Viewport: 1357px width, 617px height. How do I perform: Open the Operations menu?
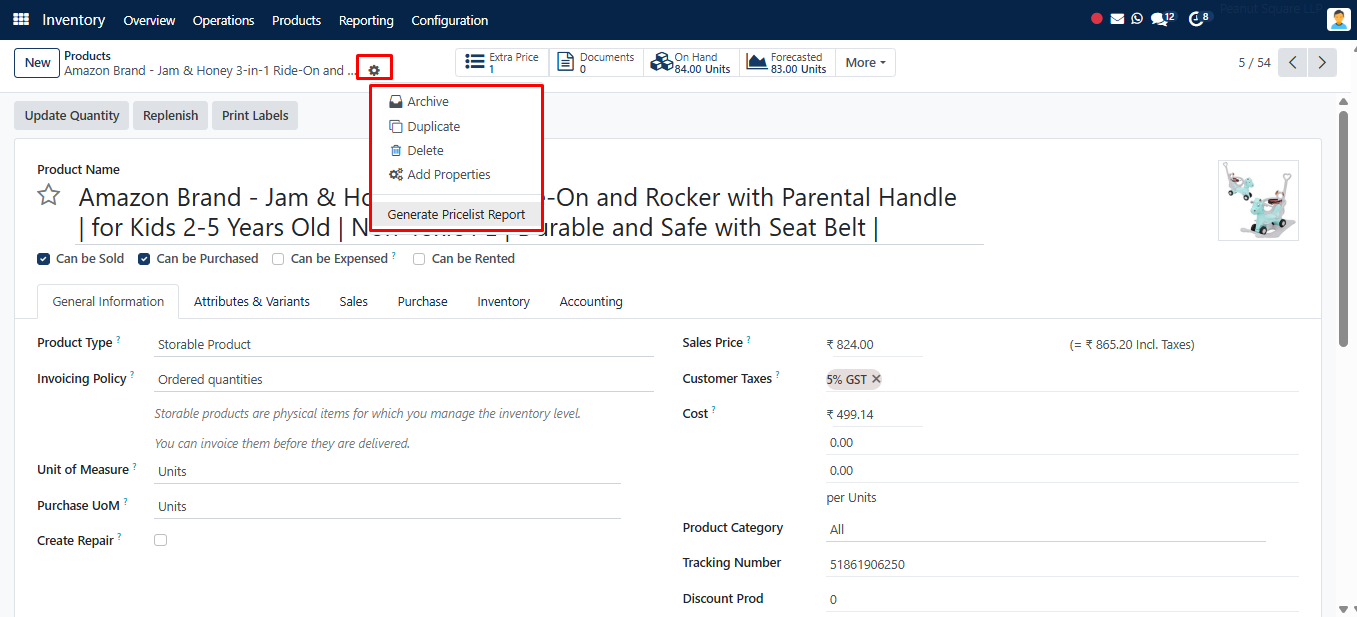[223, 20]
